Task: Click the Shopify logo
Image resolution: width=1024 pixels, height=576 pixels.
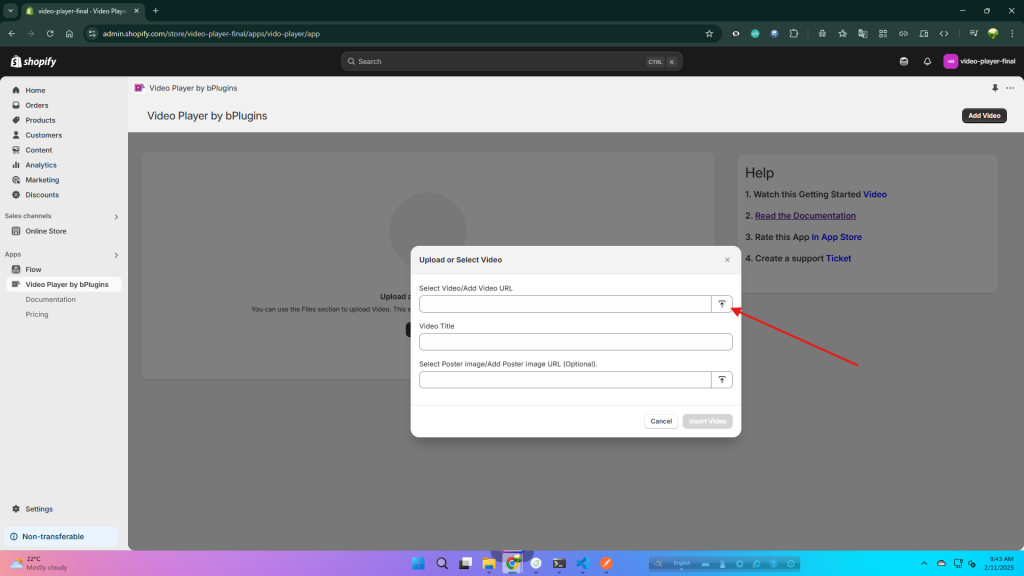Action: 34,61
